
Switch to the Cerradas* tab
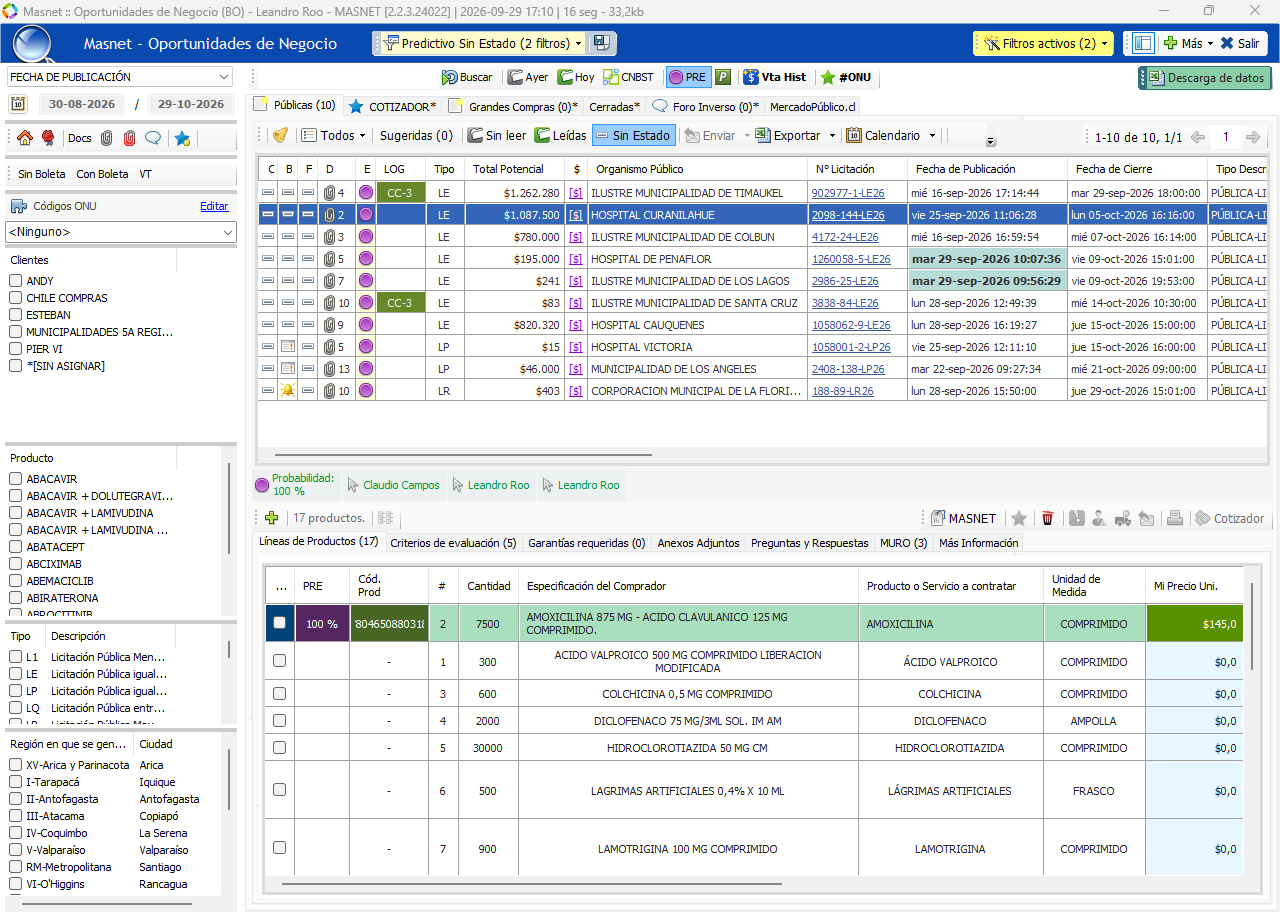point(614,106)
